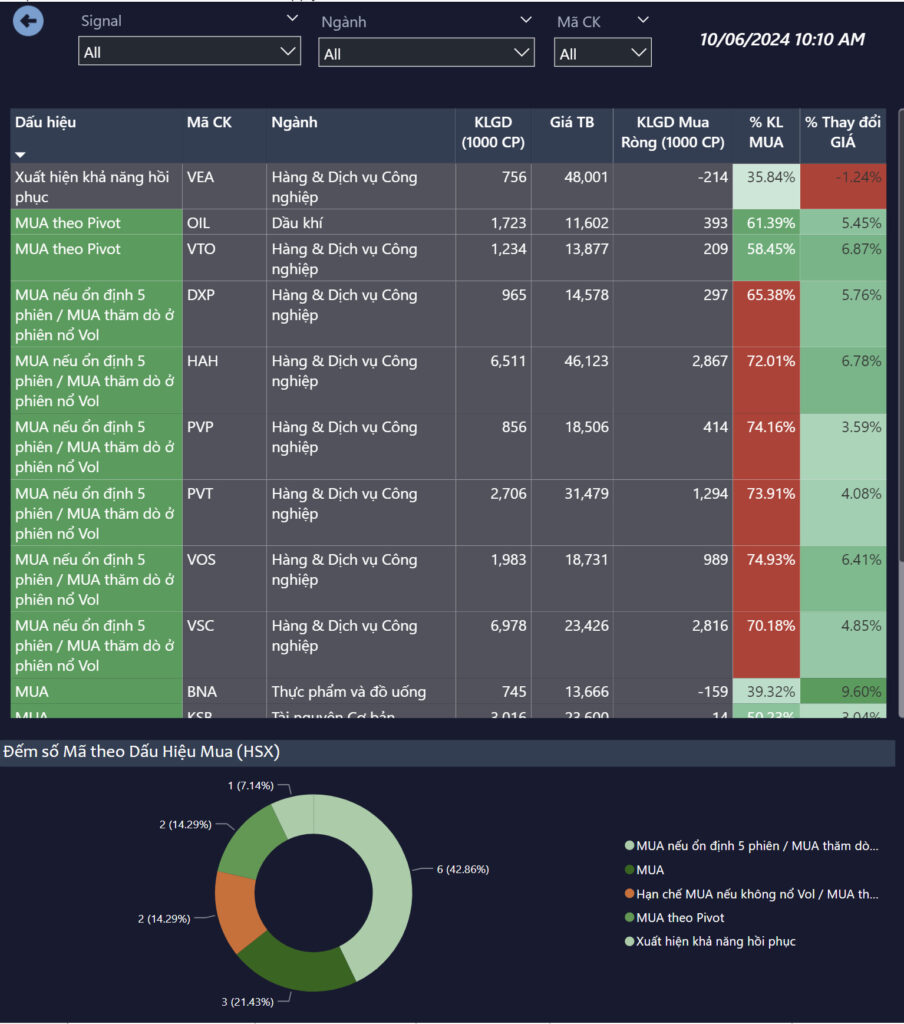Select the orange donut chart segment
This screenshot has width=904, height=1024.
click(238, 910)
